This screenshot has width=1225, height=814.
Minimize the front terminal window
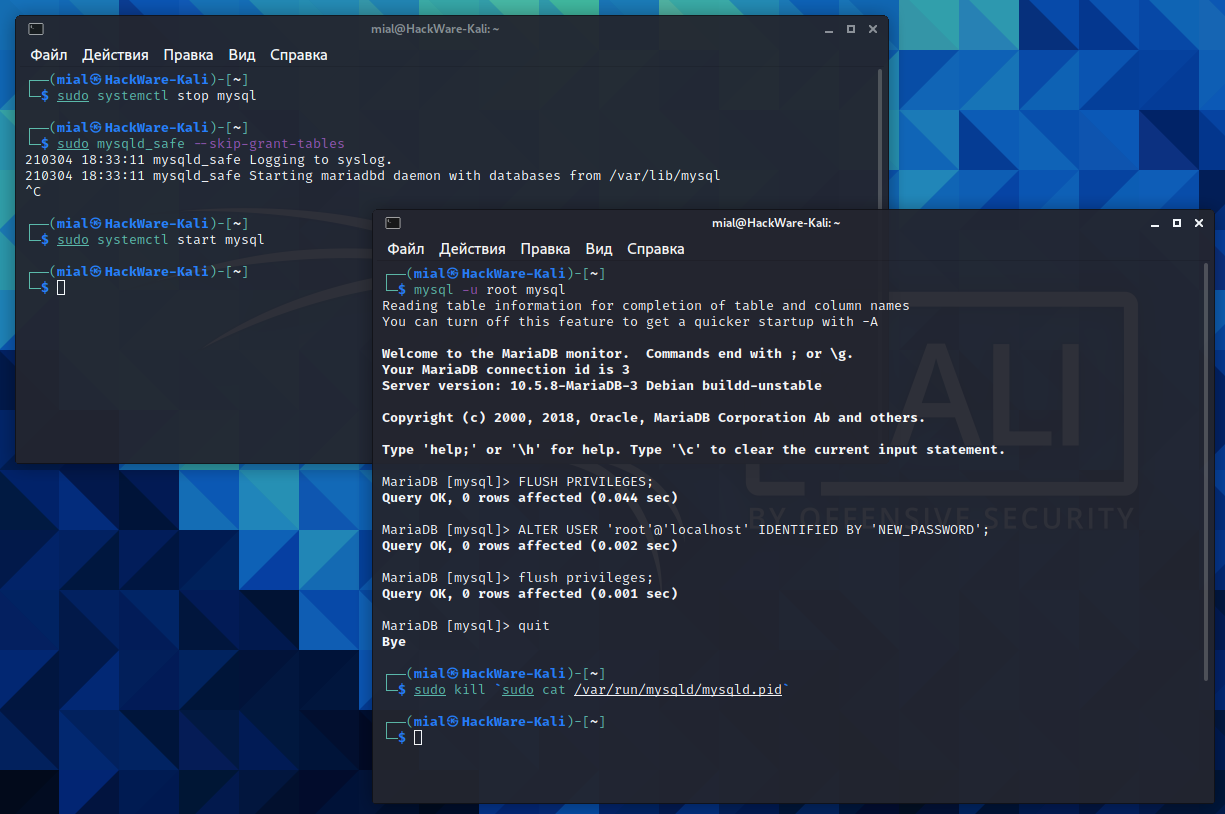[x=1157, y=223]
